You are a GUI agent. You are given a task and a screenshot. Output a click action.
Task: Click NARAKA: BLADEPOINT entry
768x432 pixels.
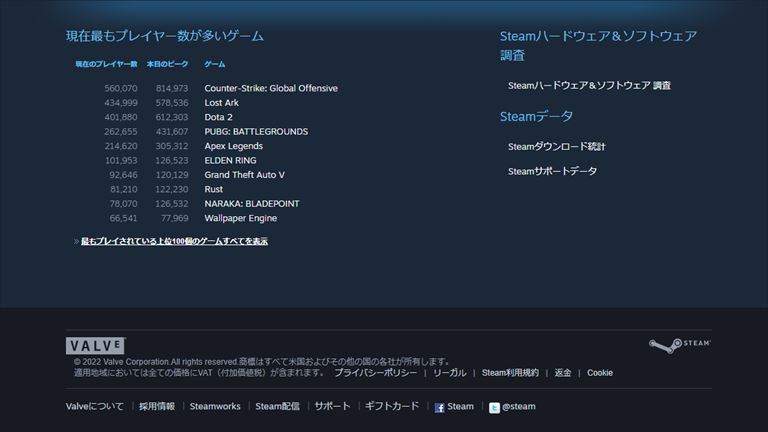[x=252, y=204]
